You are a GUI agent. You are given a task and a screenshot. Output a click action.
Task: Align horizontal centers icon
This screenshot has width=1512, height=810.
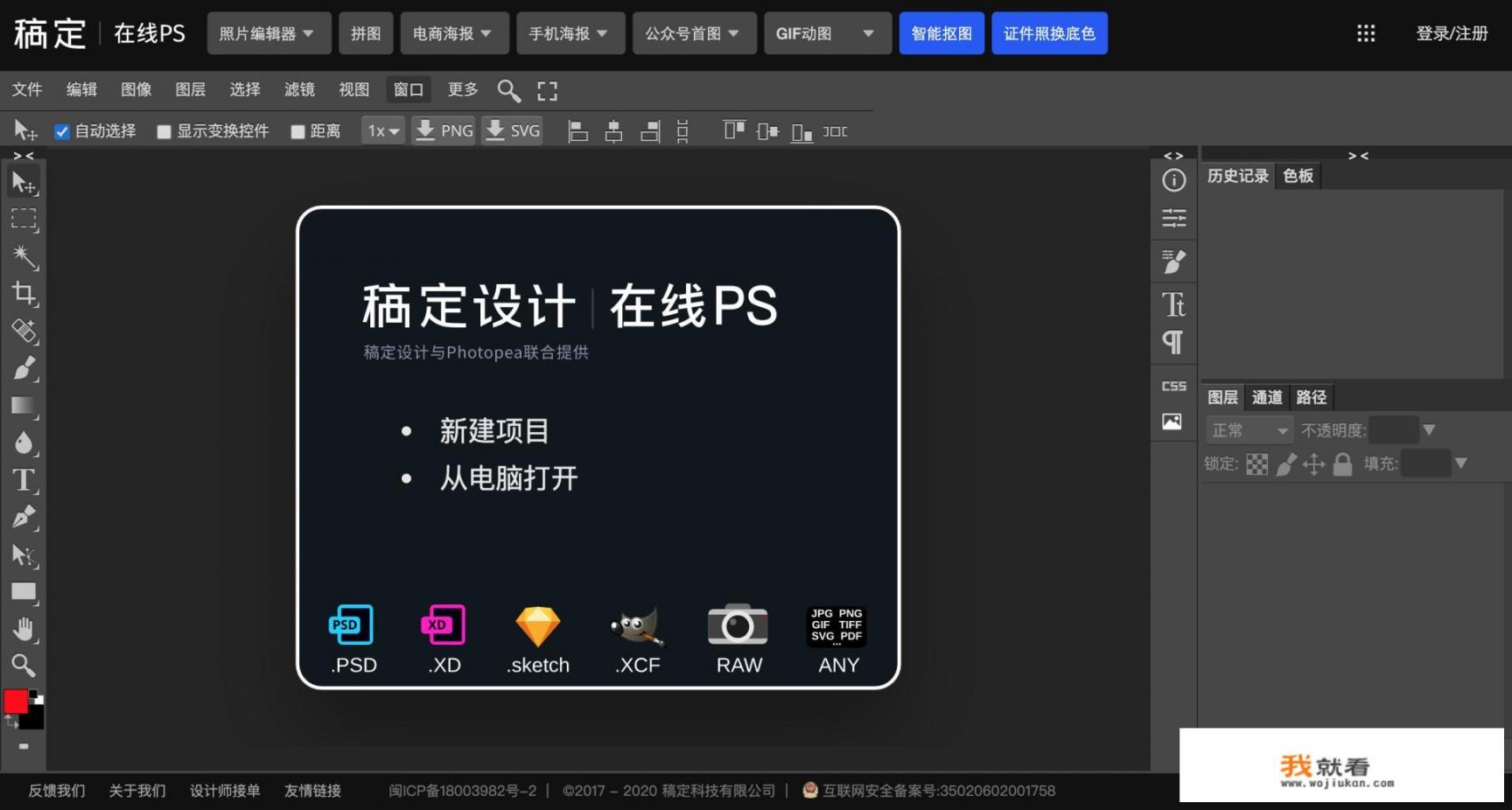click(613, 131)
